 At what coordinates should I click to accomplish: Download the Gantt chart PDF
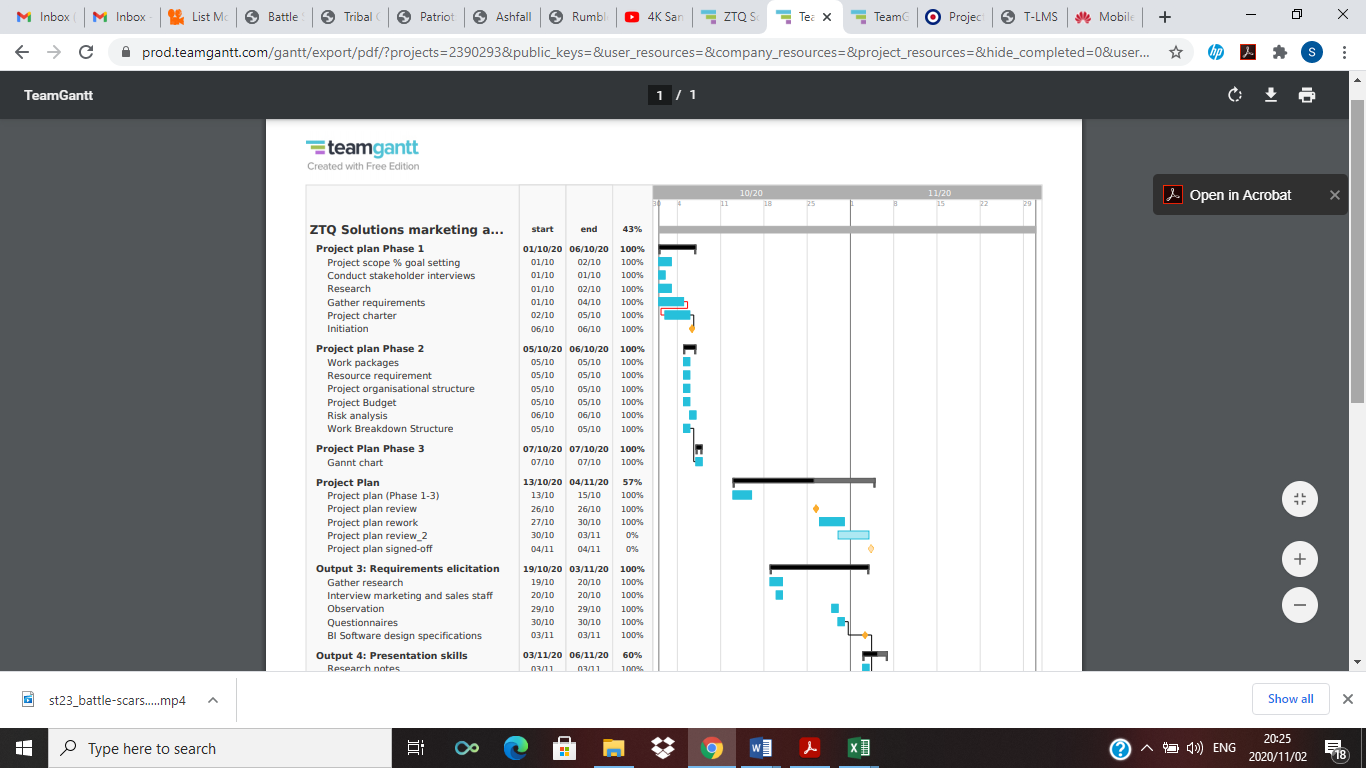point(1270,95)
